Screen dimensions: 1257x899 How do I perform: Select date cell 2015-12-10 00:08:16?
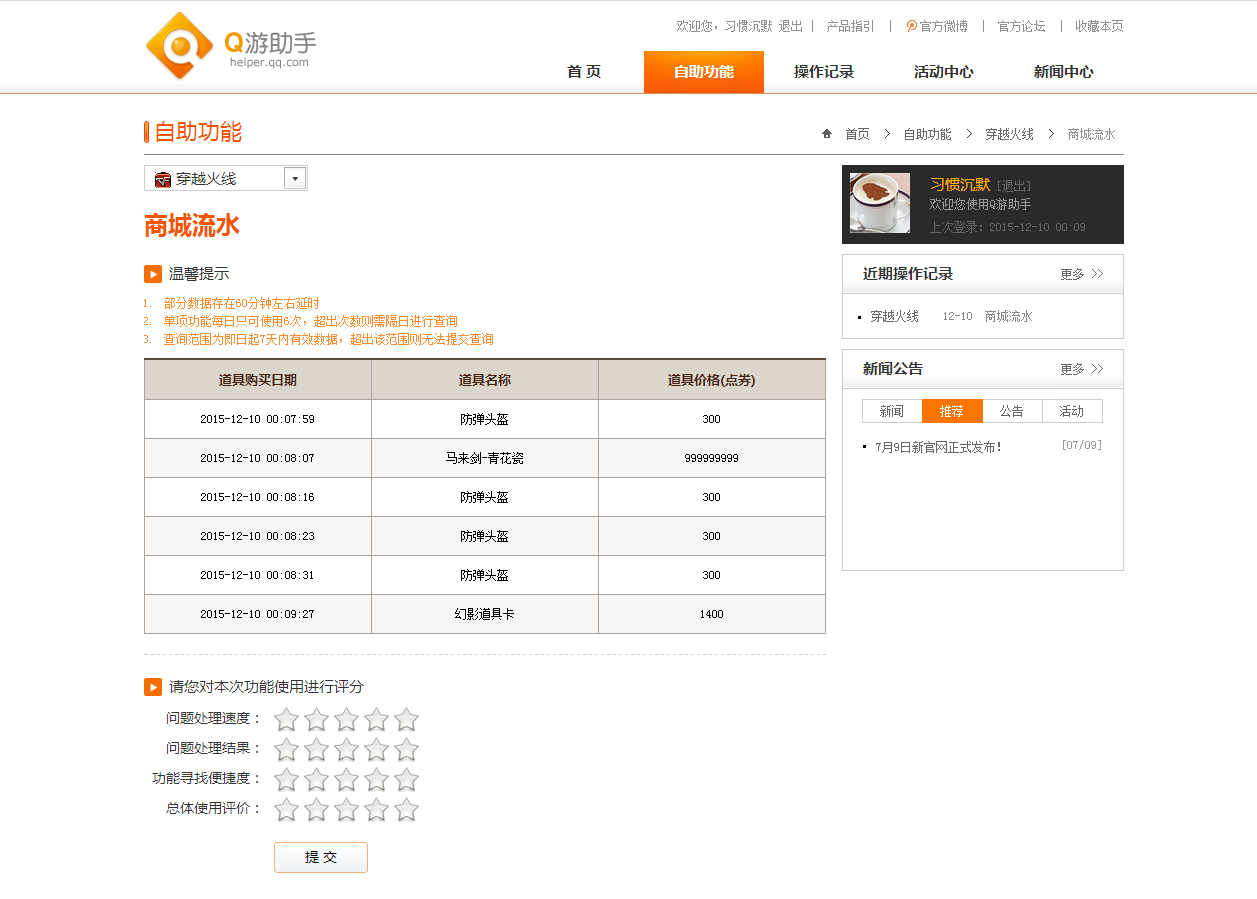(258, 497)
